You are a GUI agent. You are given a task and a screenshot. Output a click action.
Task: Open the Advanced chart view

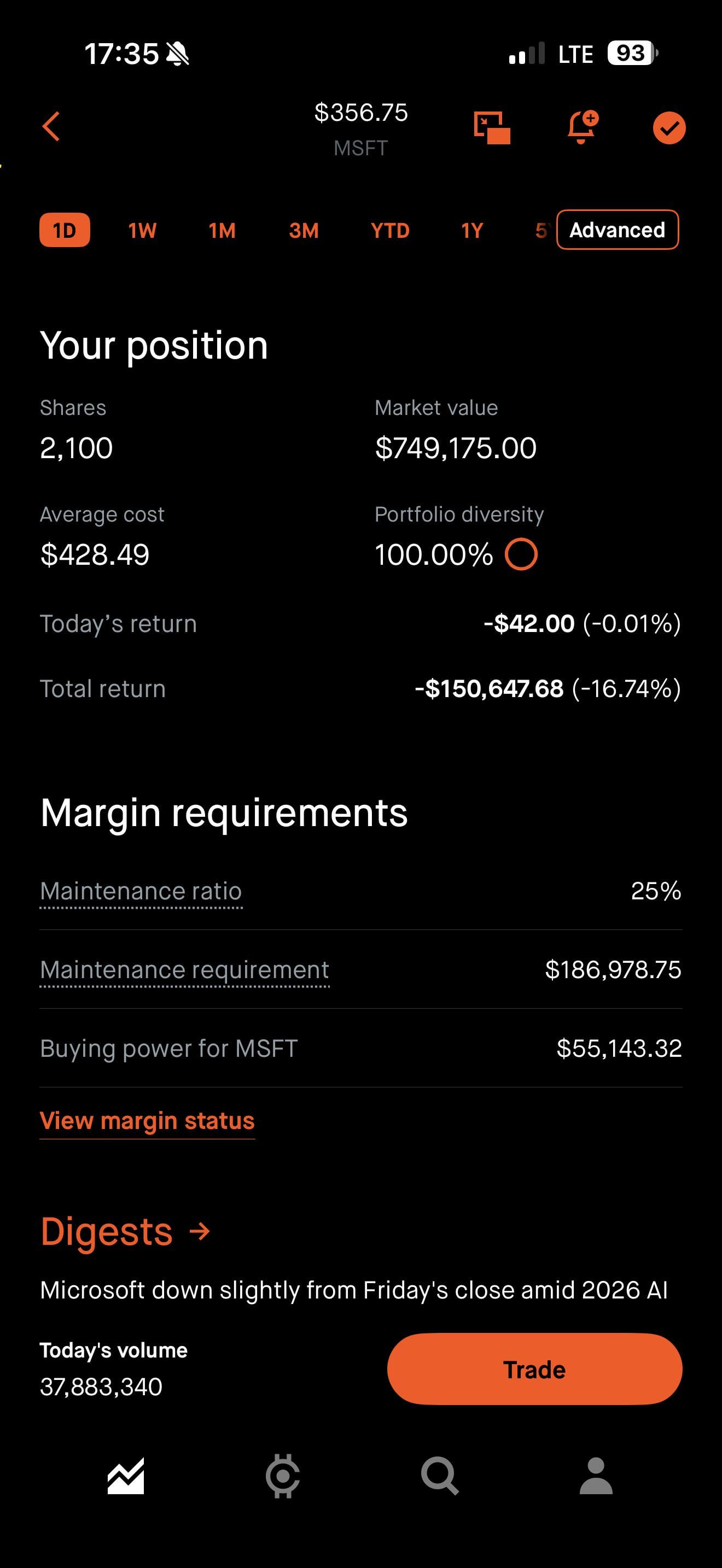[x=618, y=230]
